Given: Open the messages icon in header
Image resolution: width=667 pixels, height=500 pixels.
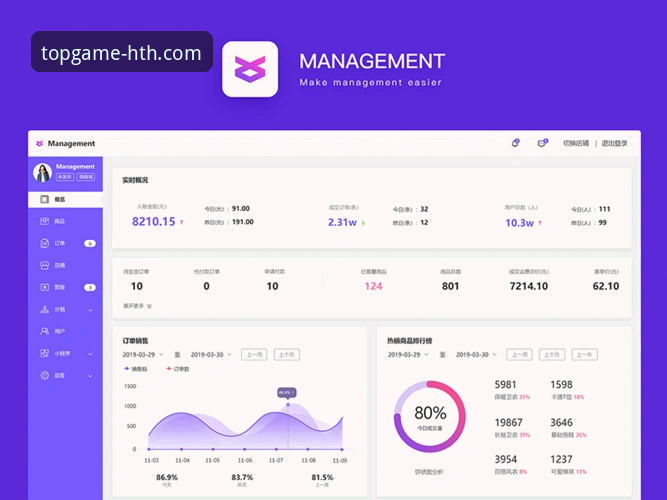Looking at the screenshot, I should coord(542,143).
